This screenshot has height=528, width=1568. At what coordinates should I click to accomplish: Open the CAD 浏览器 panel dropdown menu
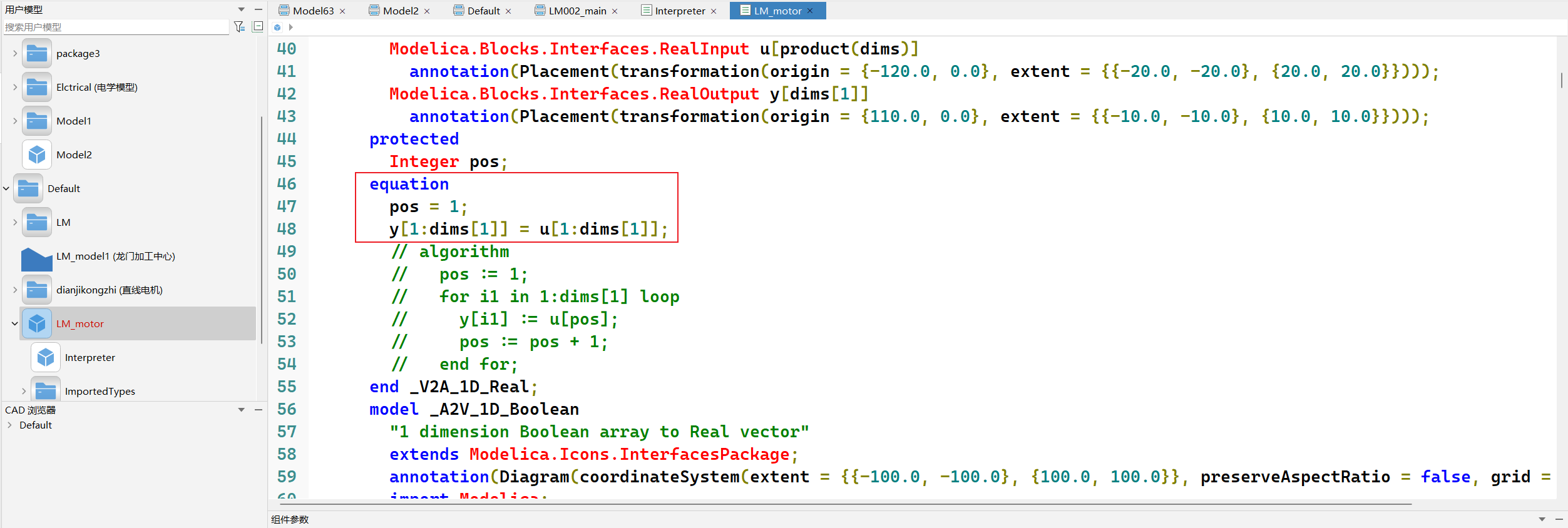pos(241,410)
